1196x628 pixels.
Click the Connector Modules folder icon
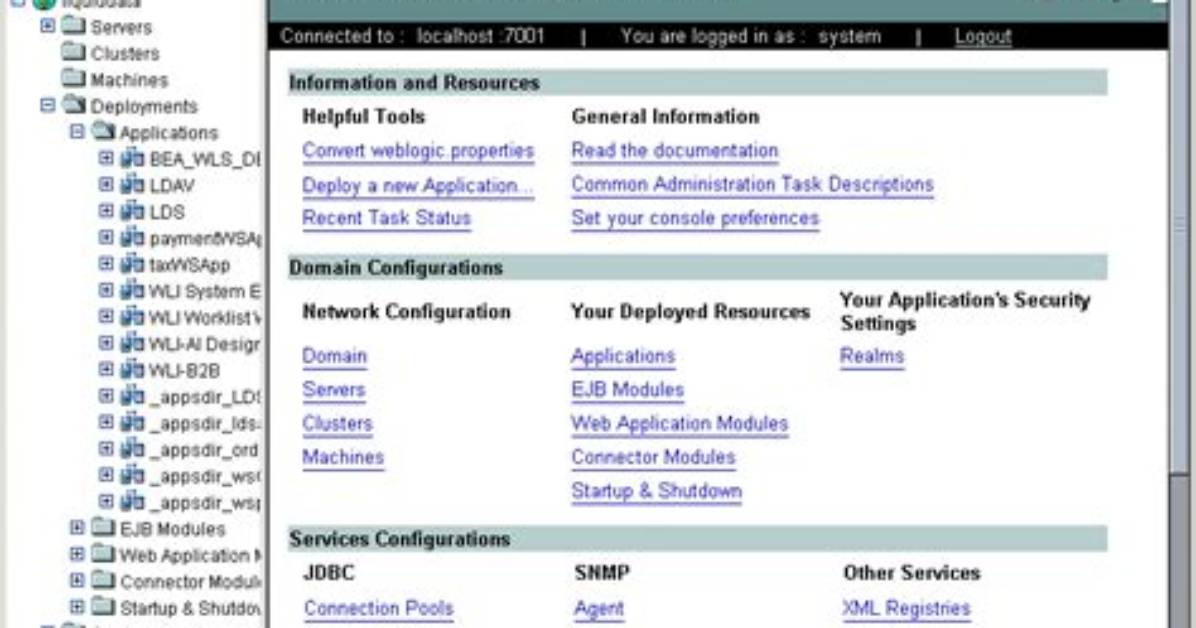click(102, 581)
